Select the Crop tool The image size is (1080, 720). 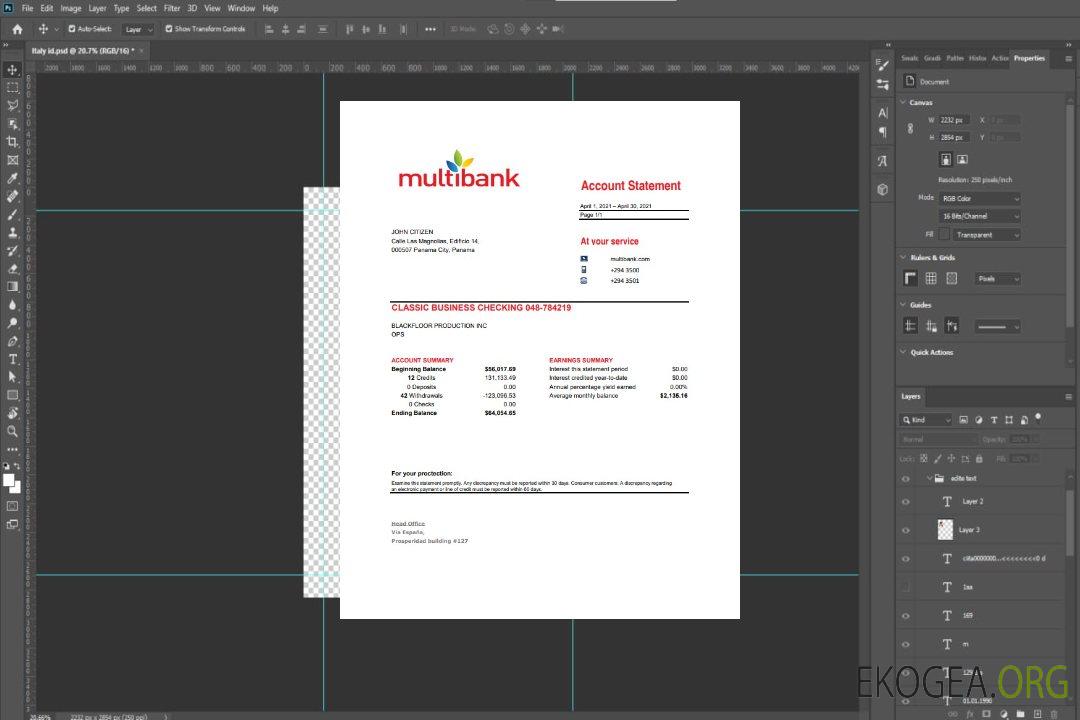click(12, 142)
